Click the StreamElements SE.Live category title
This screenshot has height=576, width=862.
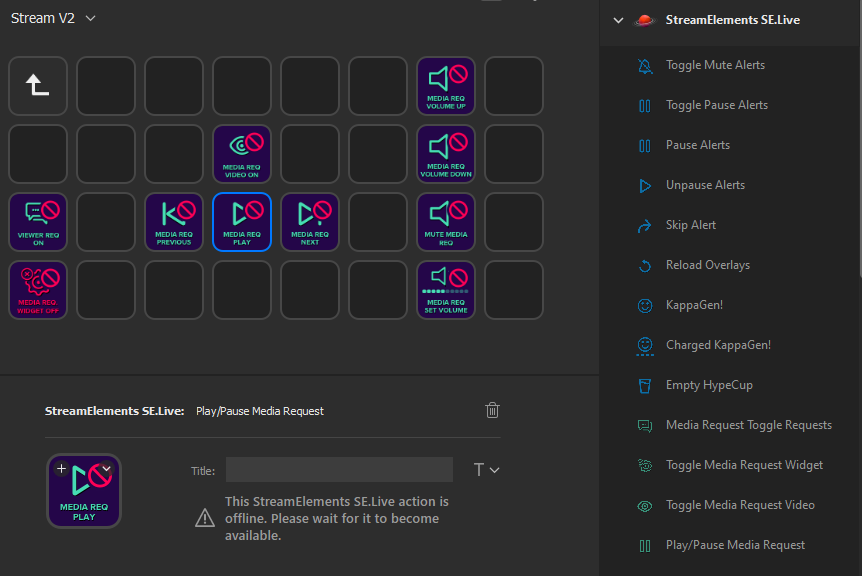click(733, 20)
